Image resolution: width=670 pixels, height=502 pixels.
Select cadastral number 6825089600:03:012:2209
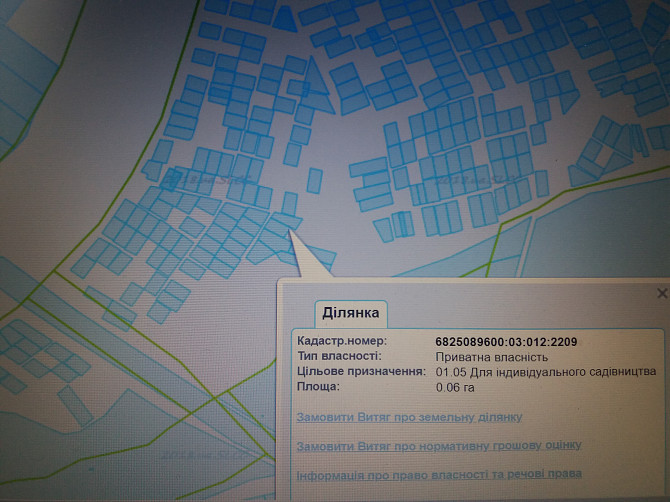506,342
